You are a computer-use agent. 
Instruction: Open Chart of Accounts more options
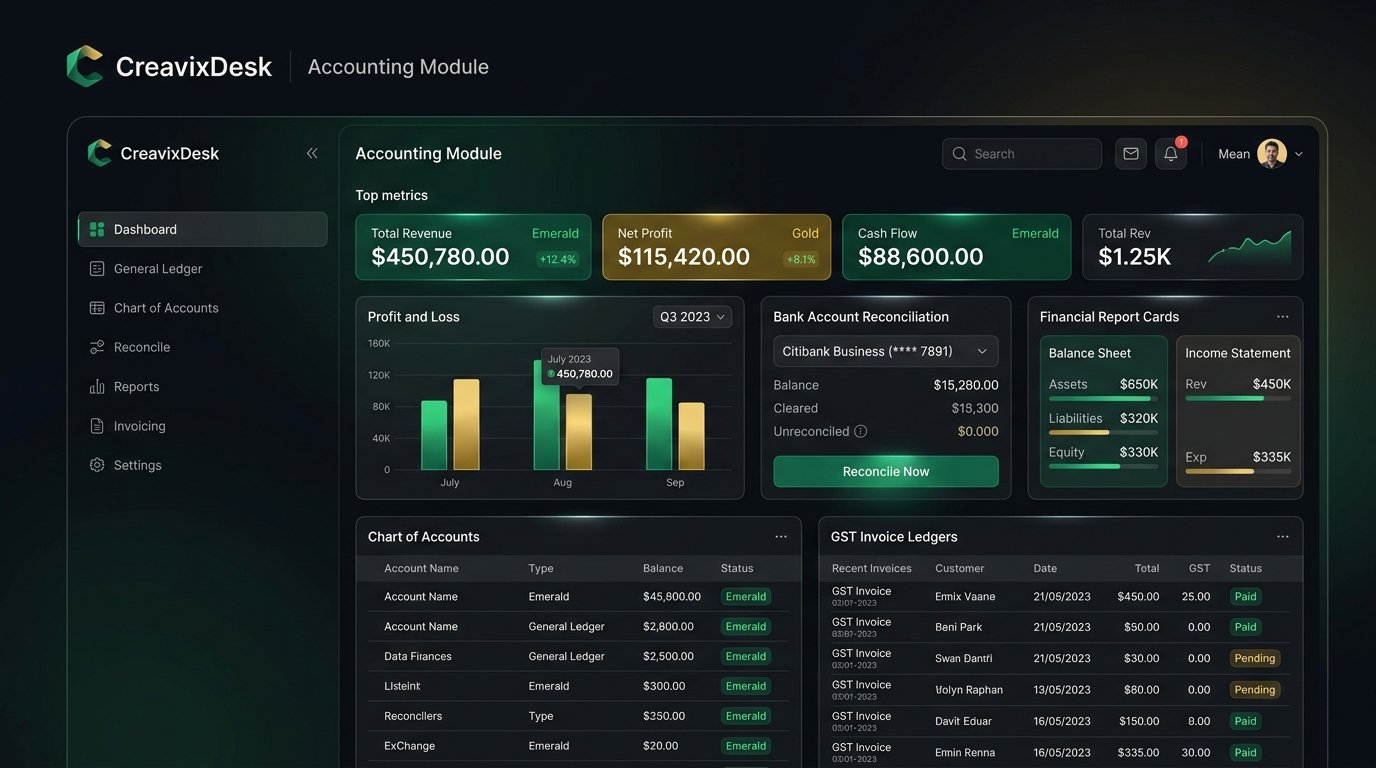click(x=781, y=536)
